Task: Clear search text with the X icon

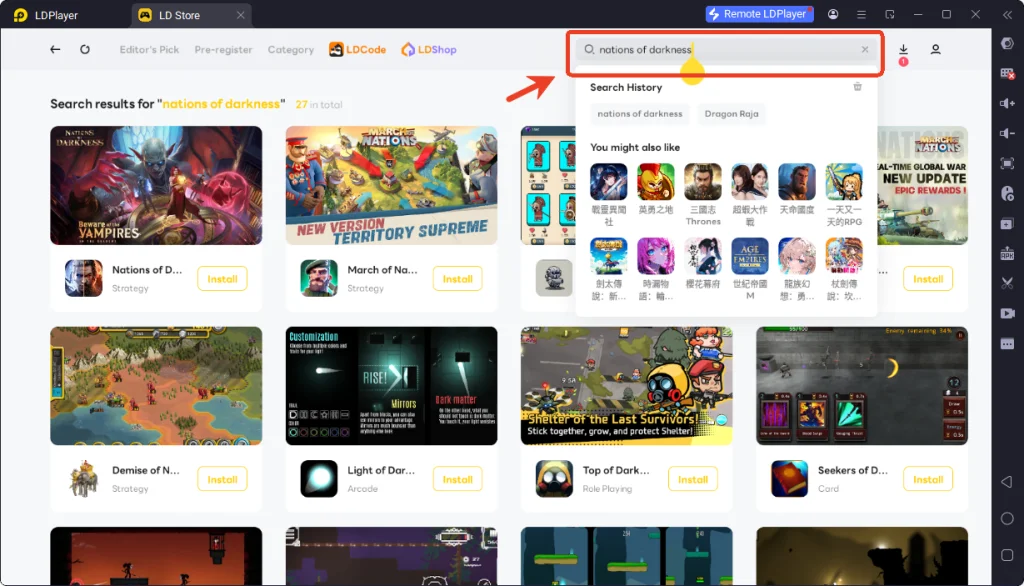Action: [x=865, y=50]
